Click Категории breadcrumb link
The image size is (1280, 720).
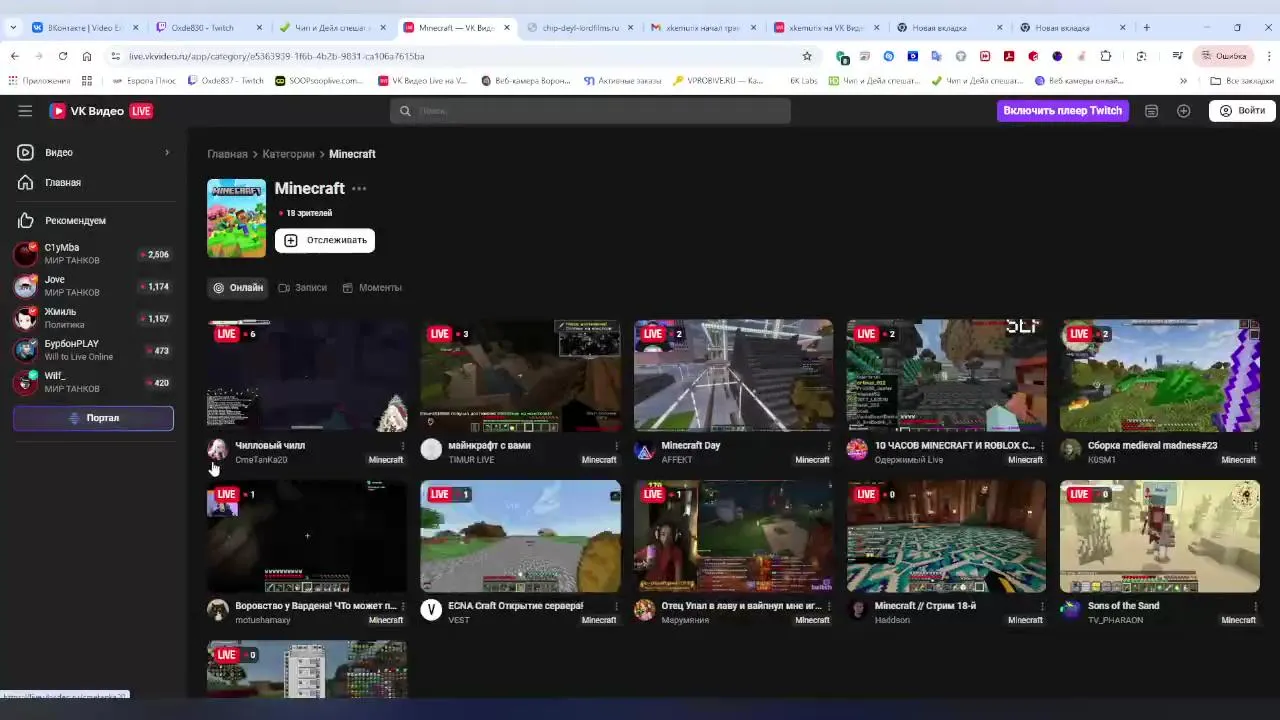[288, 154]
